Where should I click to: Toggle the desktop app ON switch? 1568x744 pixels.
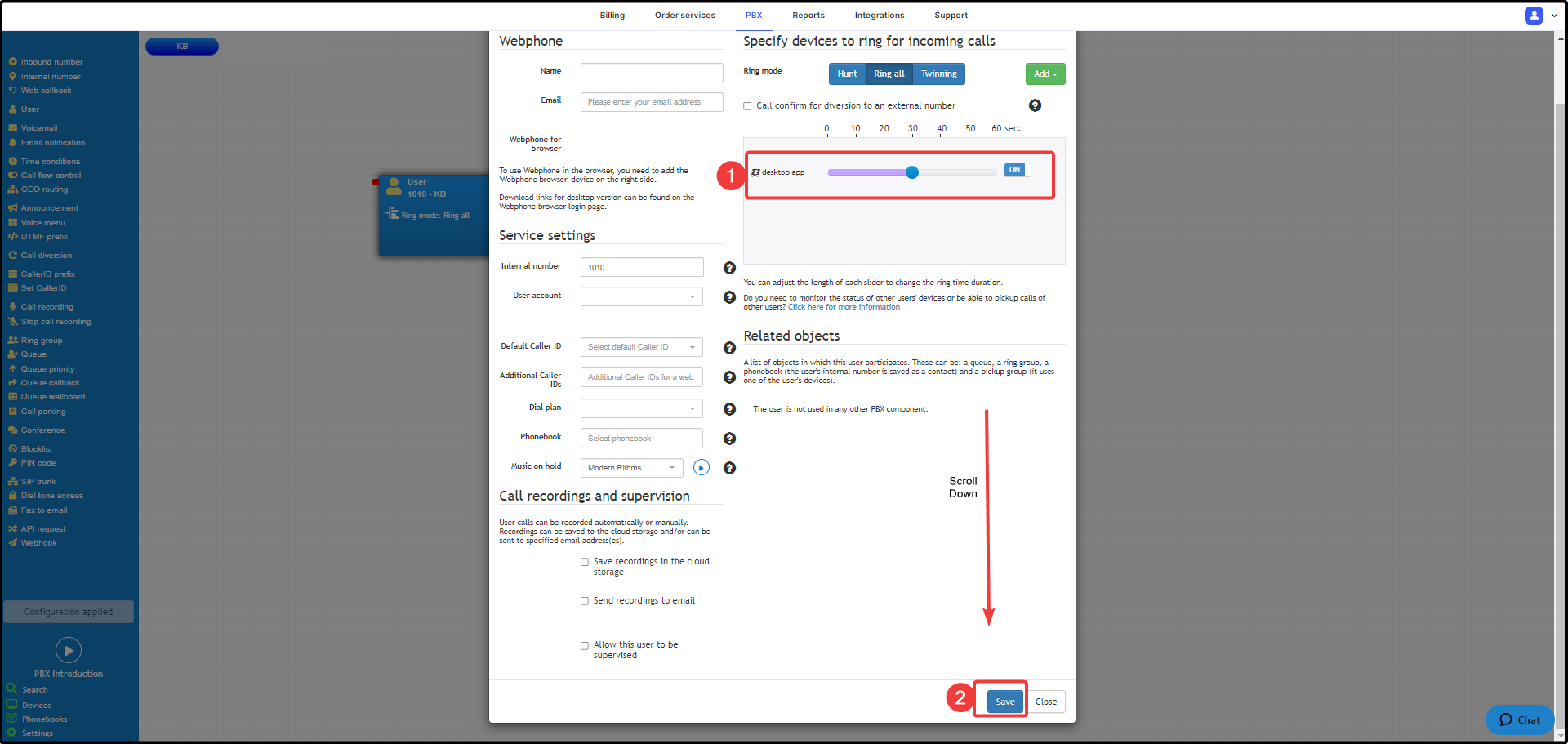pyautogui.click(x=1017, y=170)
